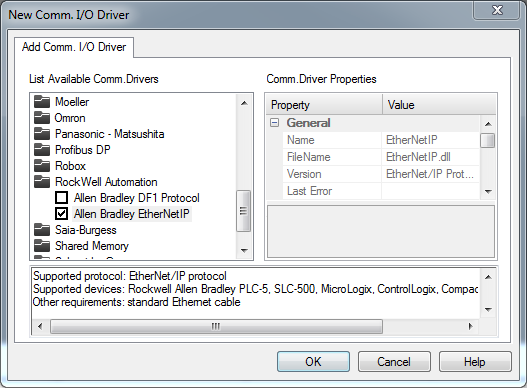Select the Saia-Burgess label
This screenshot has width=527, height=388.
click(86, 230)
